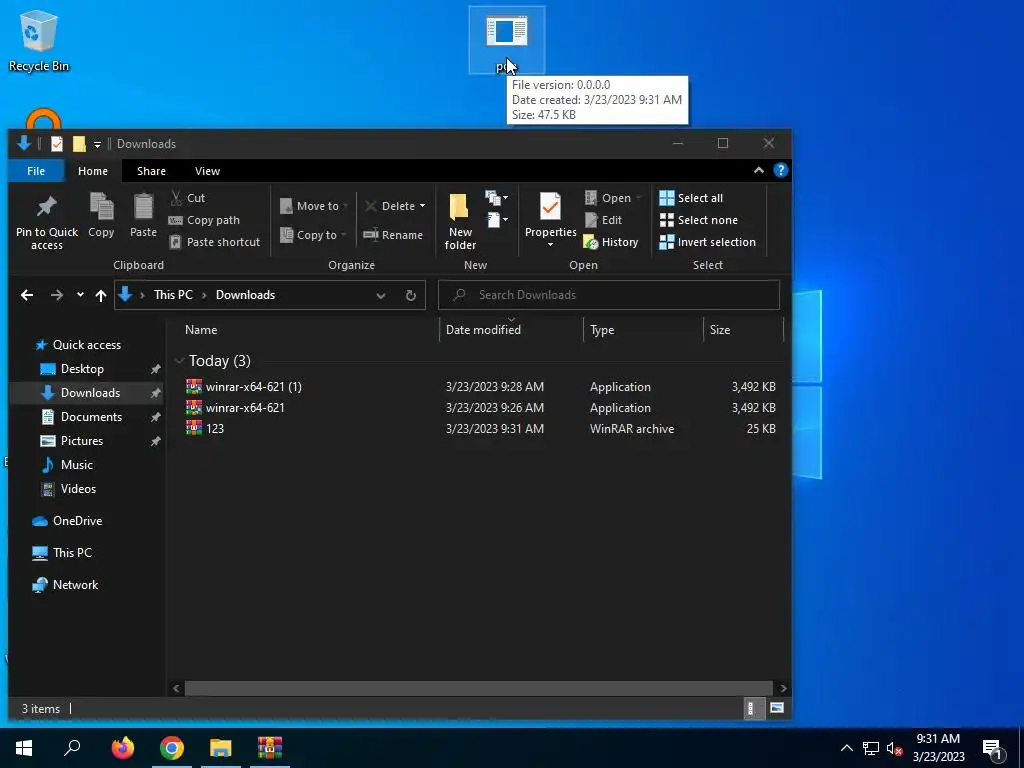Image resolution: width=1024 pixels, height=768 pixels.
Task: Open Delete dropdown arrow
Action: coord(423,206)
